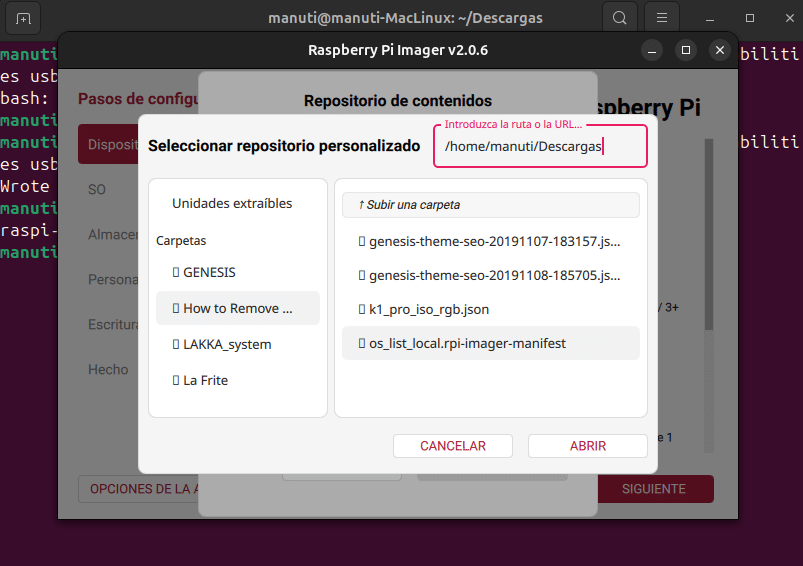The width and height of the screenshot is (803, 566).
Task: Minimize the Raspberry Pi Imager window
Action: click(652, 51)
